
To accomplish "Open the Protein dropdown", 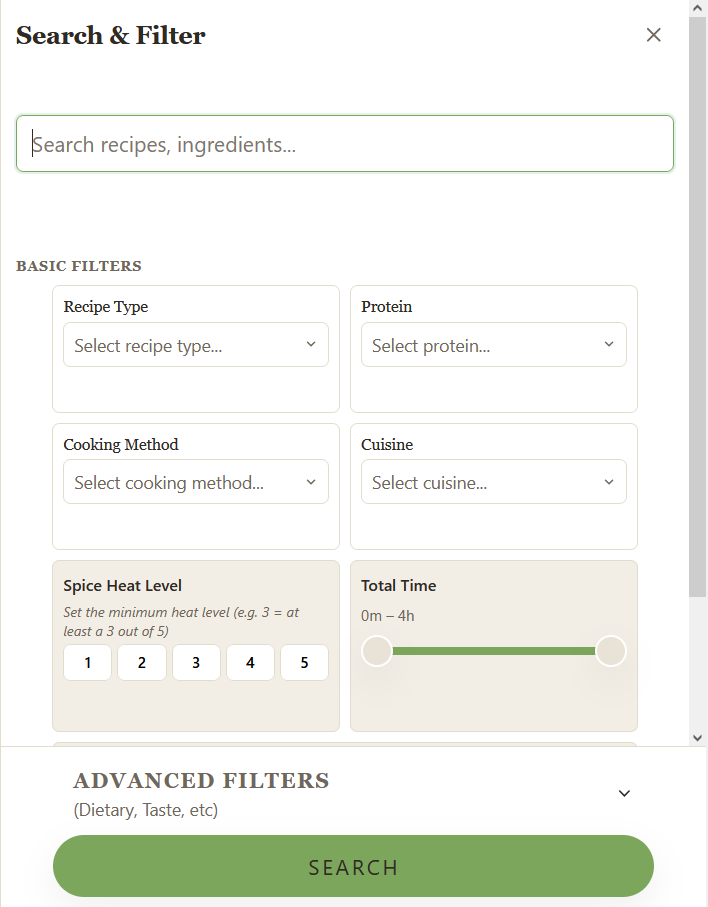I will pos(494,344).
